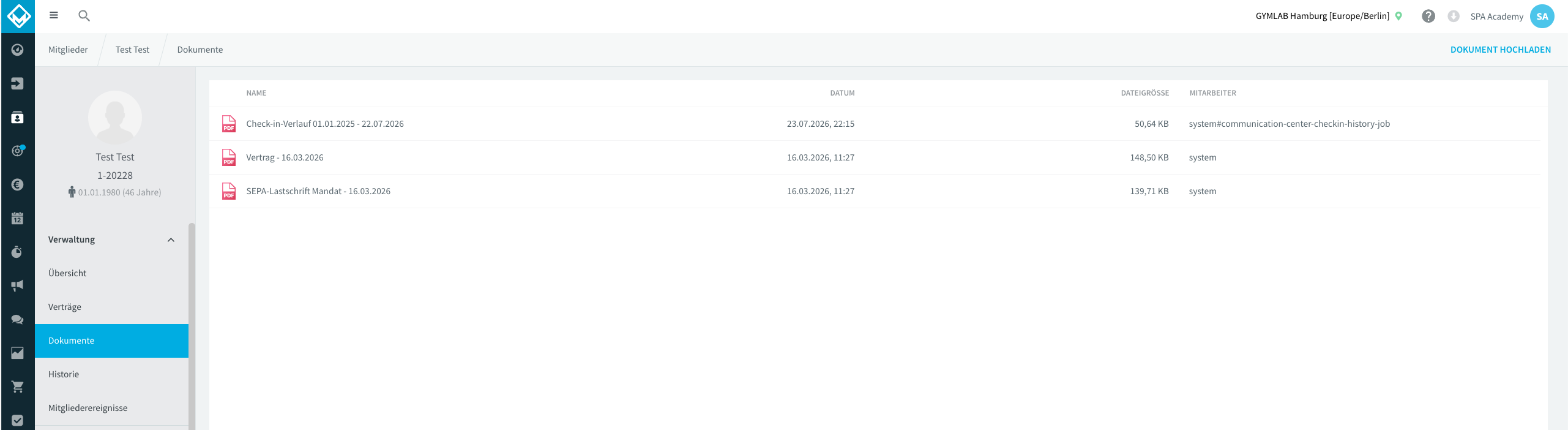1568x430 pixels.
Task: Click the Verwaltung section header
Action: [111, 240]
